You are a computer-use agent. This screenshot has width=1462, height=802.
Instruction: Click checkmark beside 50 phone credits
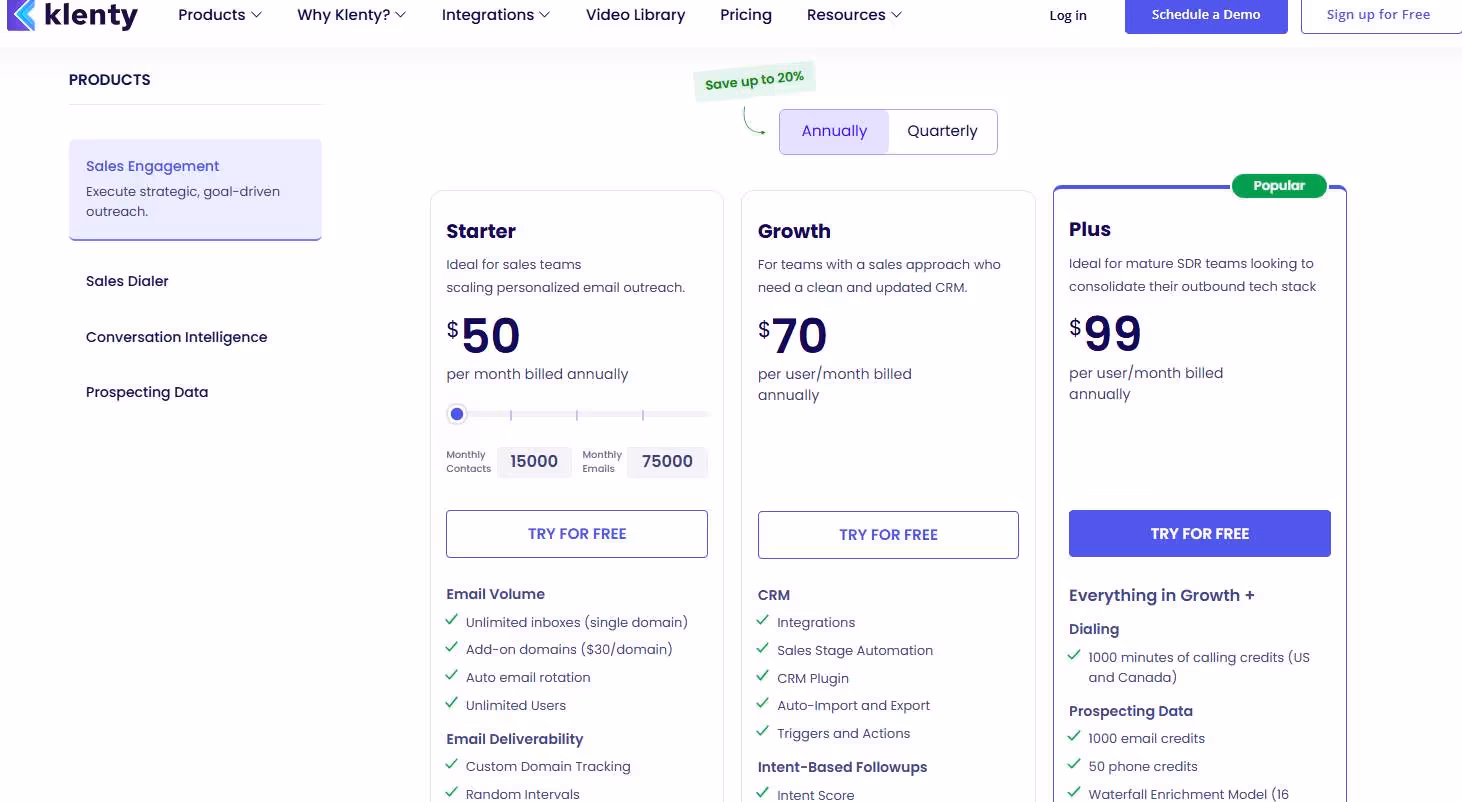pyautogui.click(x=1075, y=765)
